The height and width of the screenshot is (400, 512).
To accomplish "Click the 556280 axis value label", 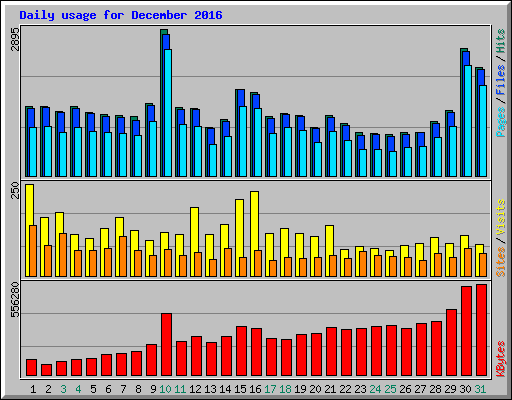I will [x=16, y=300].
